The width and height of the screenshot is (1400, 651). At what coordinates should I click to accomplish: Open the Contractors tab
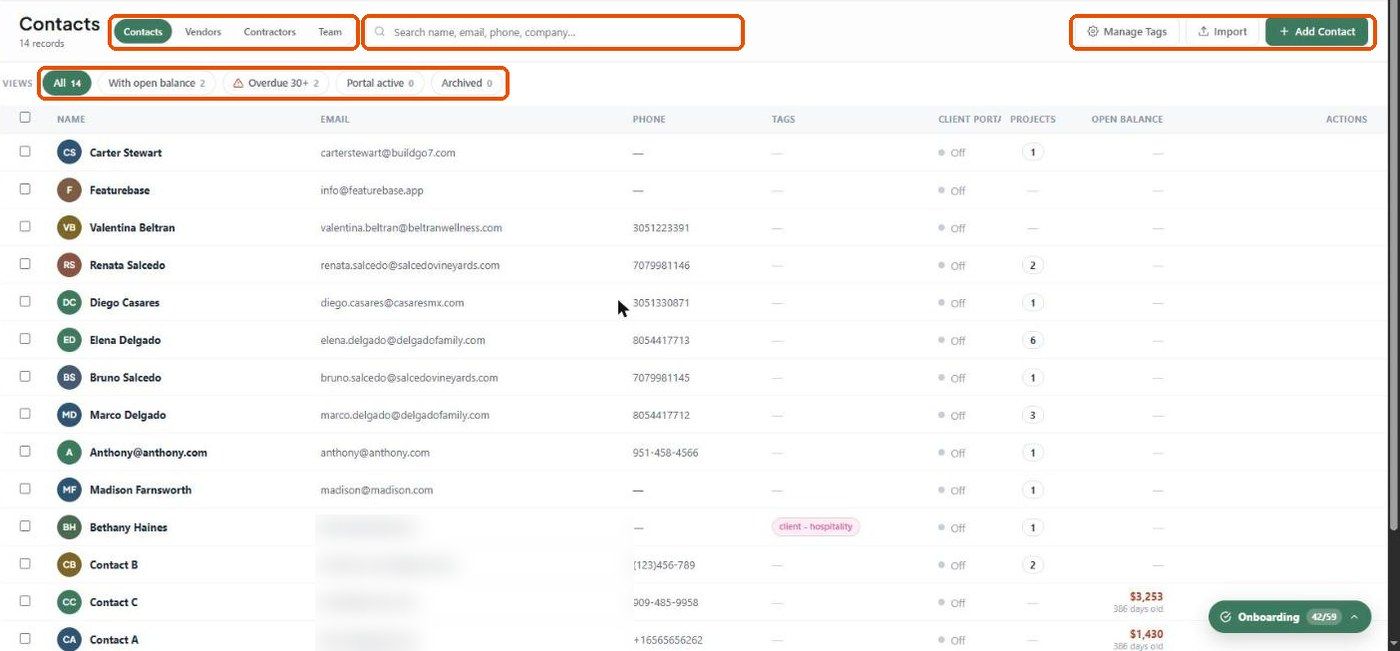tap(270, 32)
